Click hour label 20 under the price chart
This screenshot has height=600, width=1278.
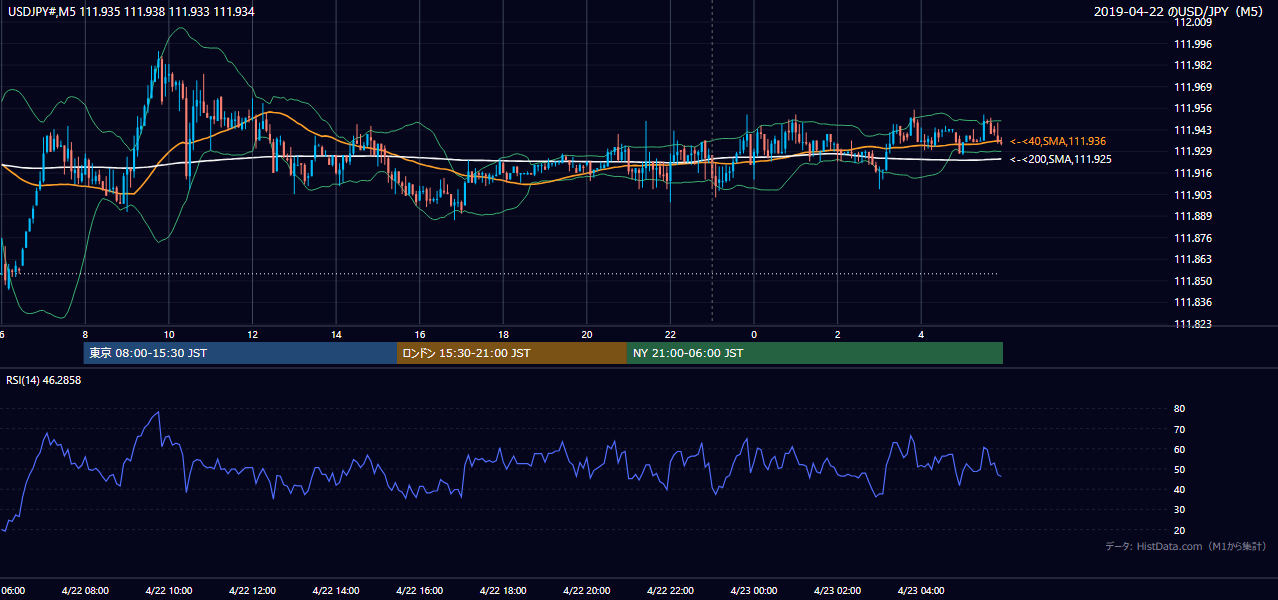point(587,334)
